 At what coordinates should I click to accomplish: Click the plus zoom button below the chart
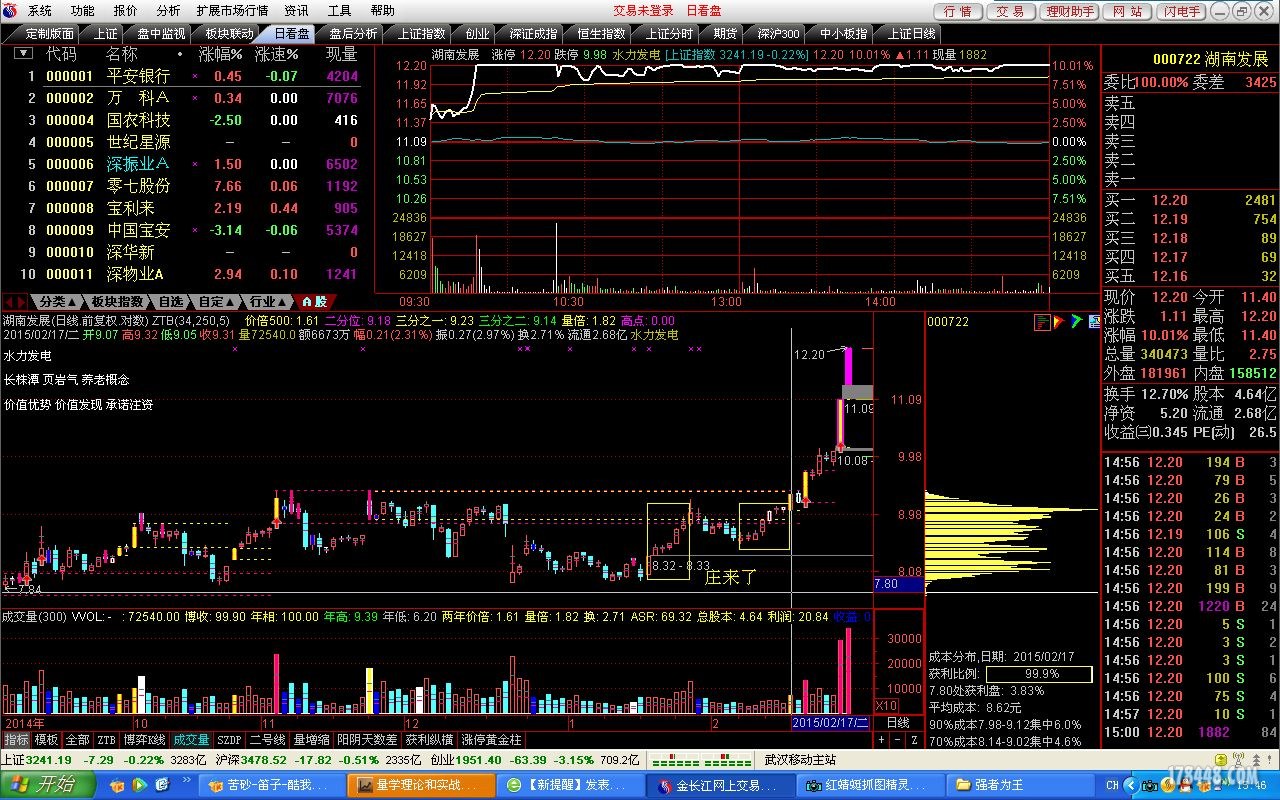point(882,740)
